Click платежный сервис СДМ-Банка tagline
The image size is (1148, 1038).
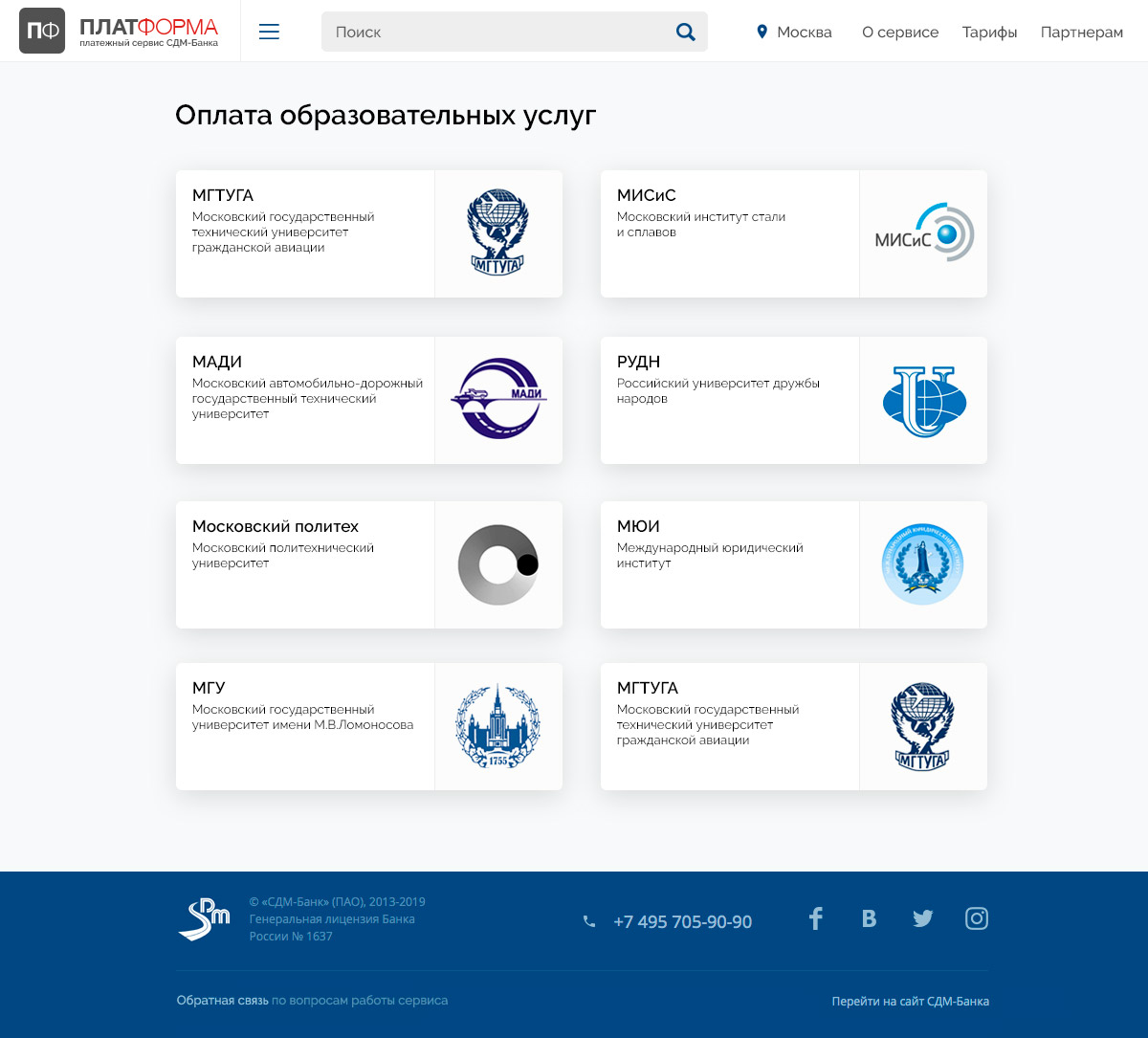[x=148, y=43]
